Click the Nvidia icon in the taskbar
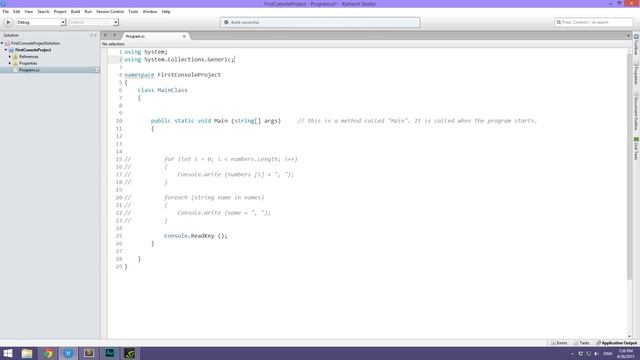640x360 pixels. [x=130, y=353]
